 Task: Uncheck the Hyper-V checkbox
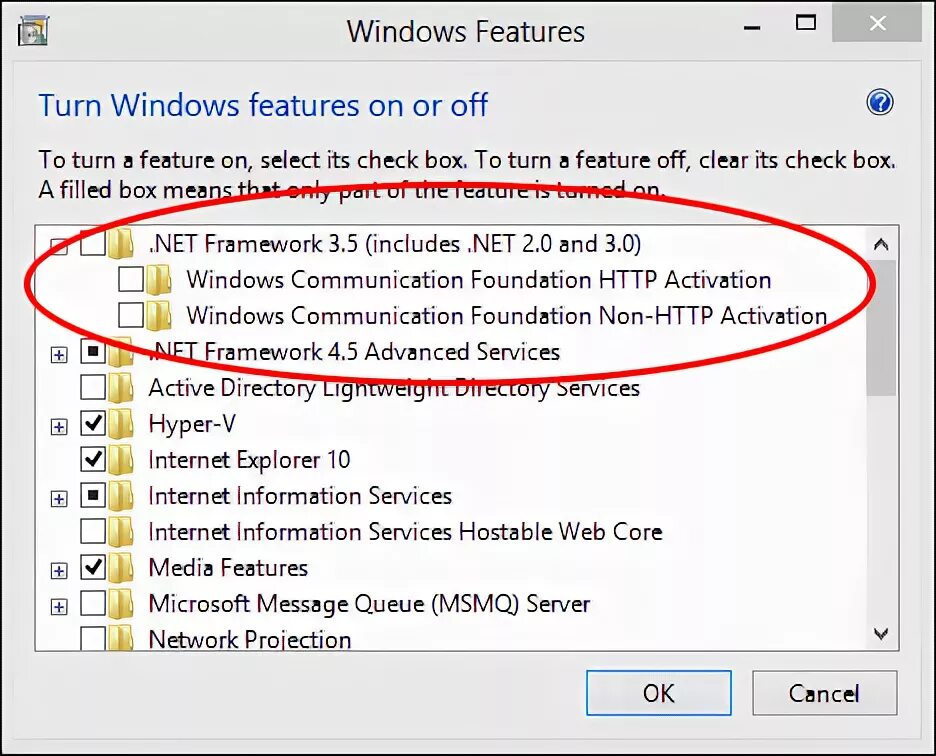pyautogui.click(x=93, y=423)
